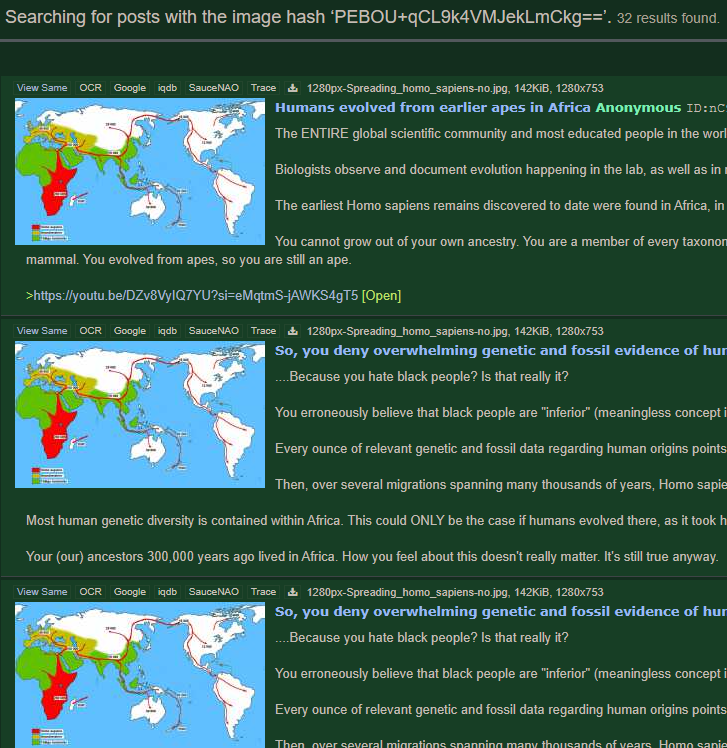This screenshot has width=727, height=748.
Task: Click the '32 results found.' text
Action: coord(668,18)
